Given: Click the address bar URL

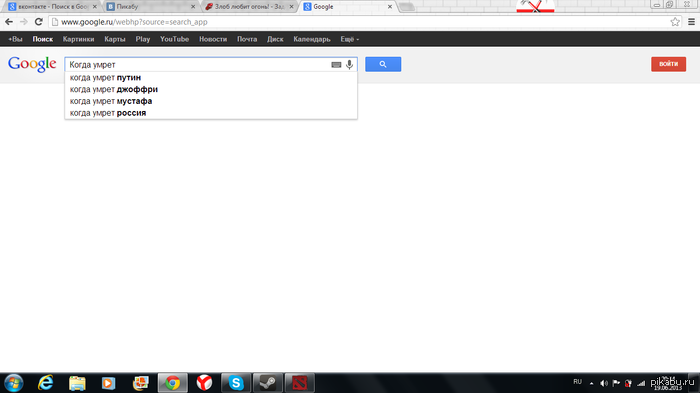Looking at the screenshot, I should click(134, 22).
